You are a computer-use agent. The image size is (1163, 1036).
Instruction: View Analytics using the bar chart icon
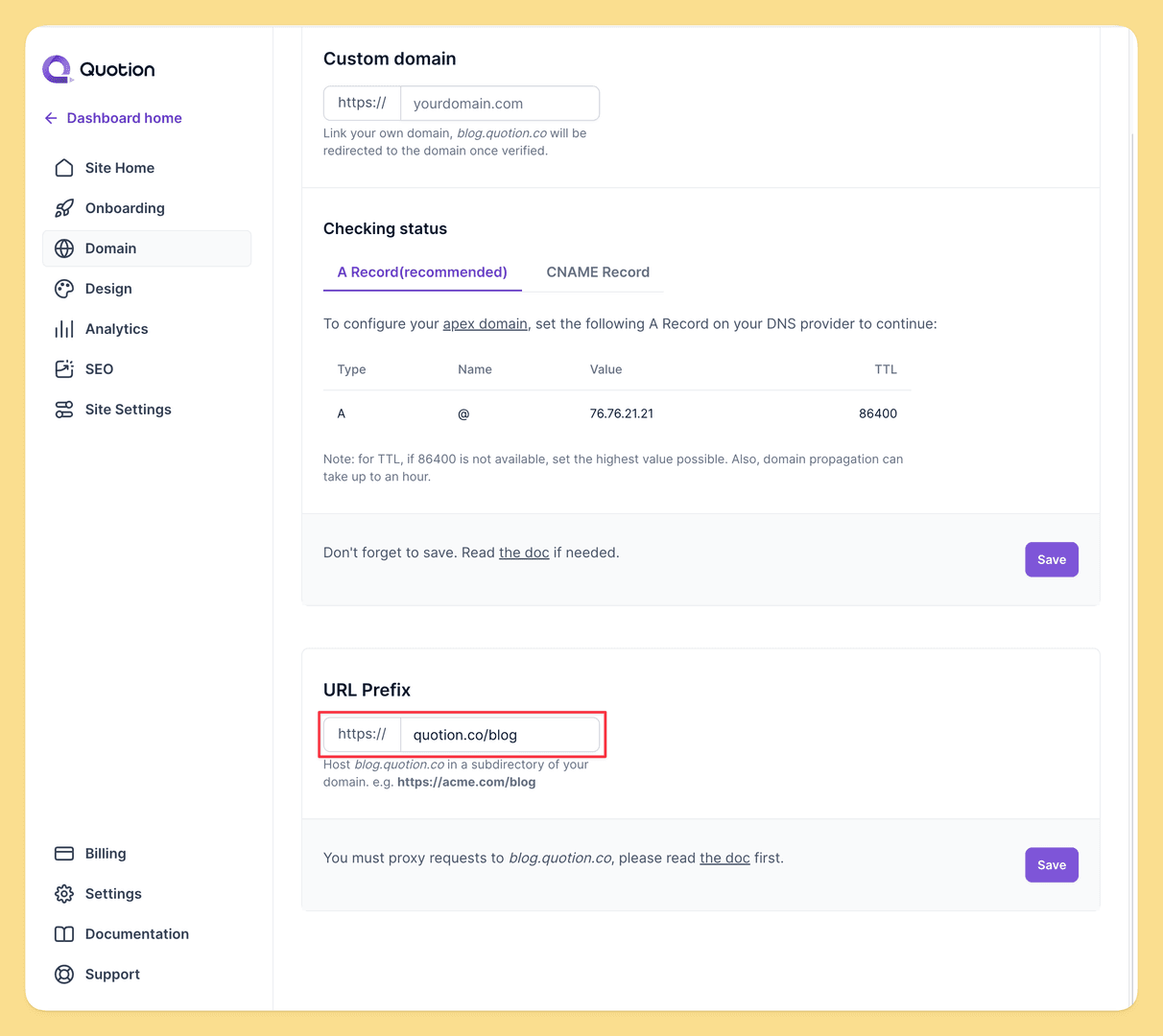(63, 329)
